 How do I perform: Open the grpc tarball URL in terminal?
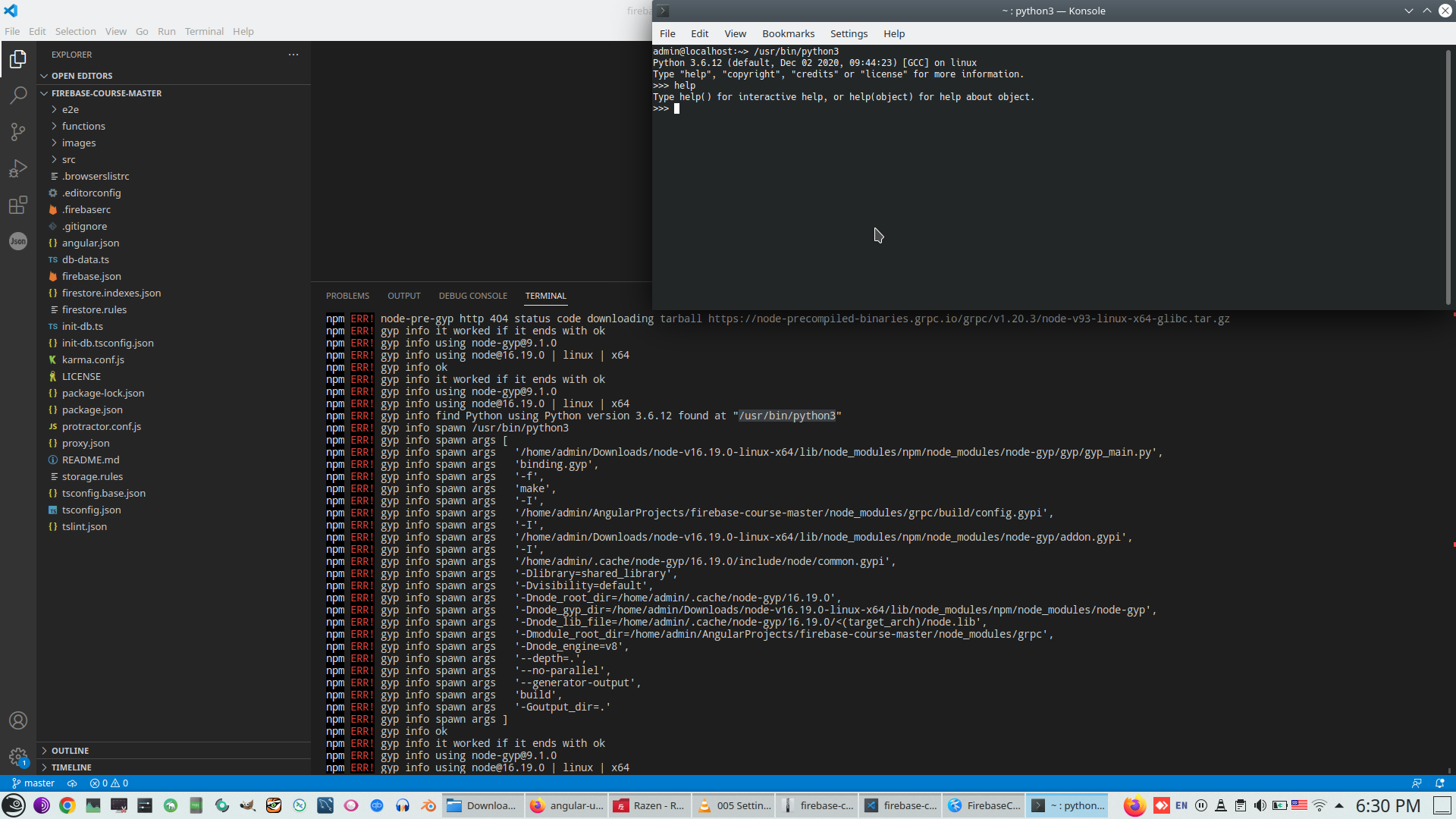pyautogui.click(x=968, y=318)
